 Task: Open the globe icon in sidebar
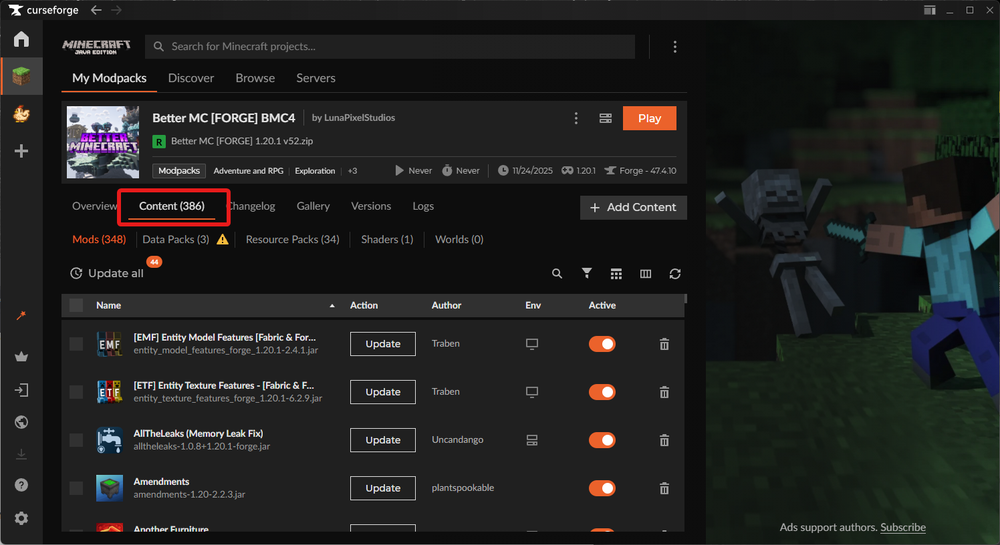pos(21,423)
